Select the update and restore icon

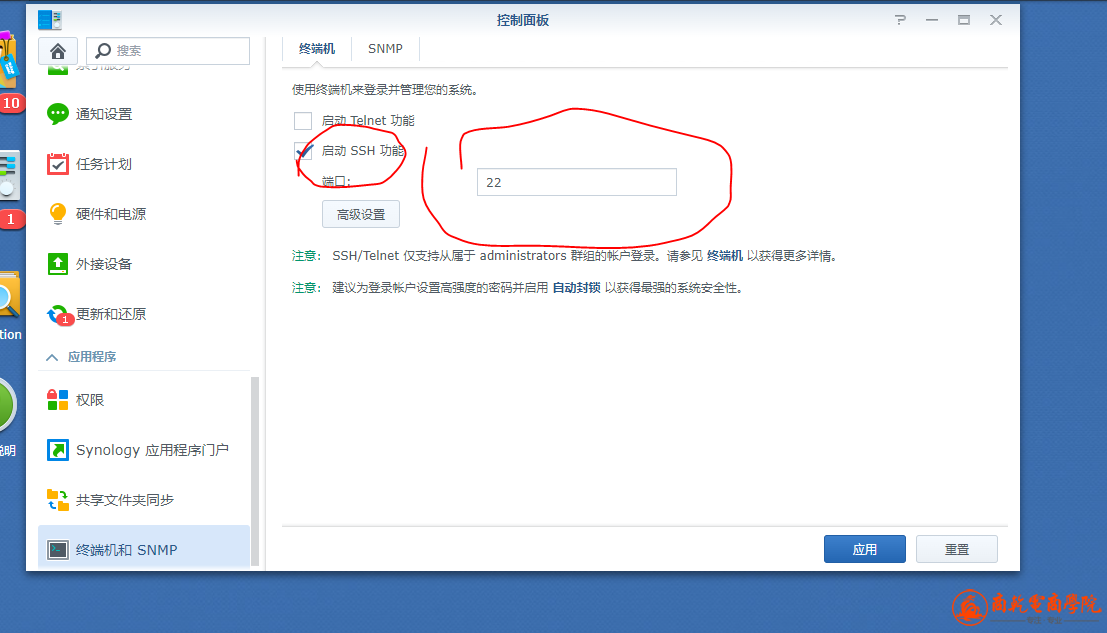[59, 315]
